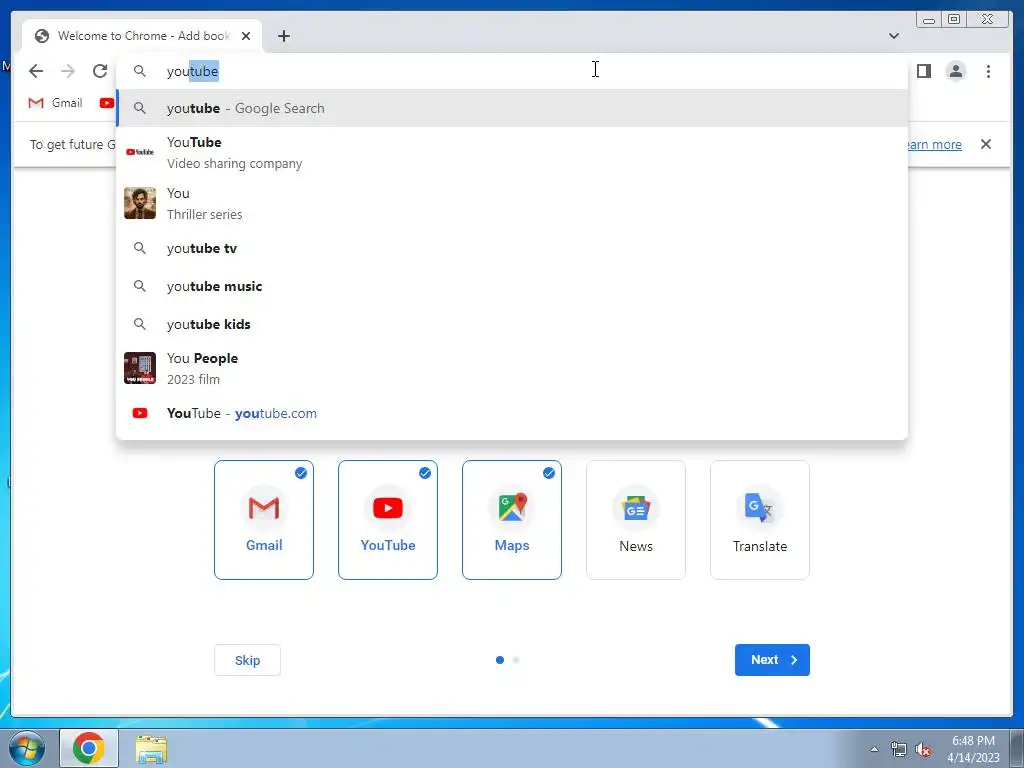Select the 'youtube tv' suggestion
The image size is (1024, 768).
pos(512,248)
